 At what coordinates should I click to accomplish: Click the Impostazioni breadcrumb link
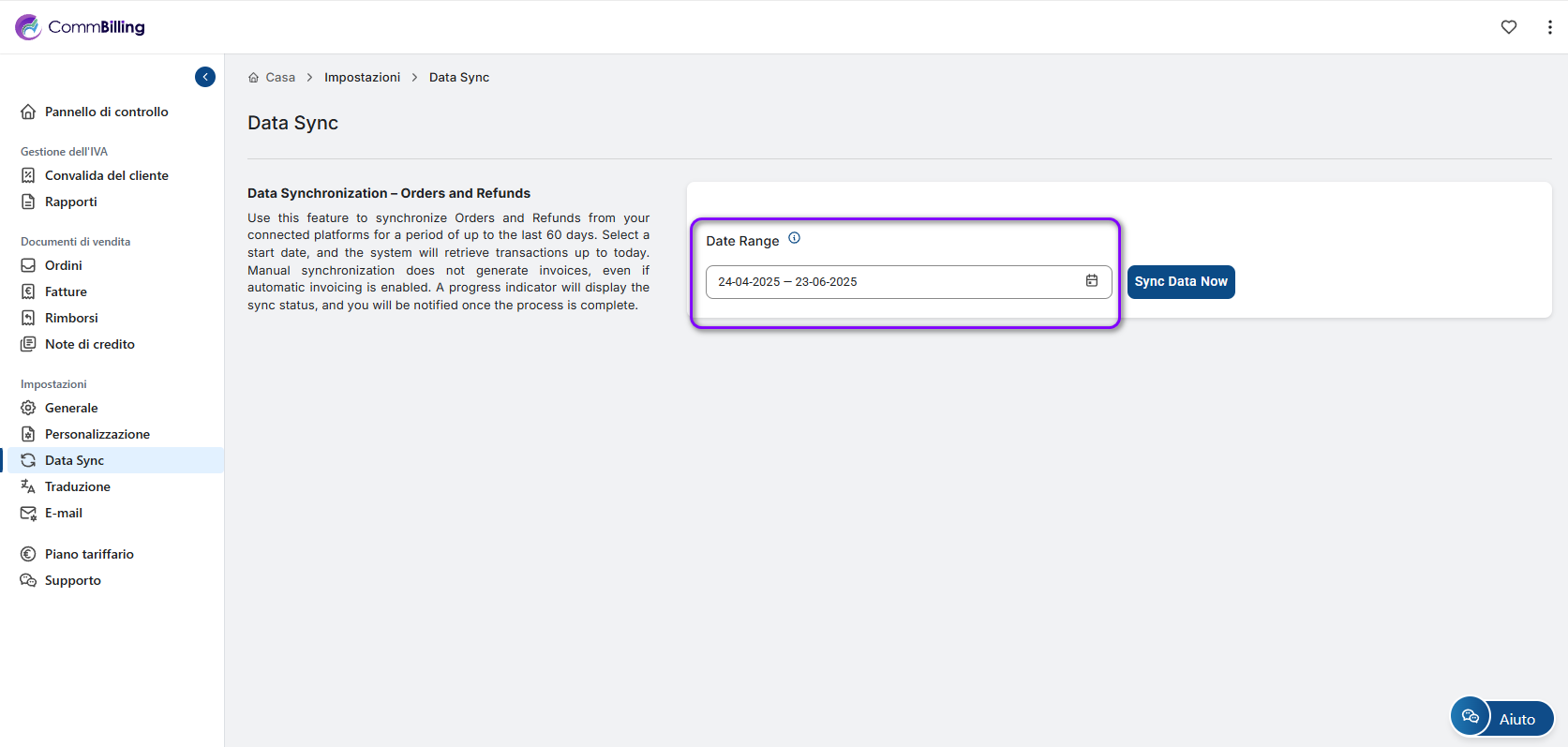[362, 78]
